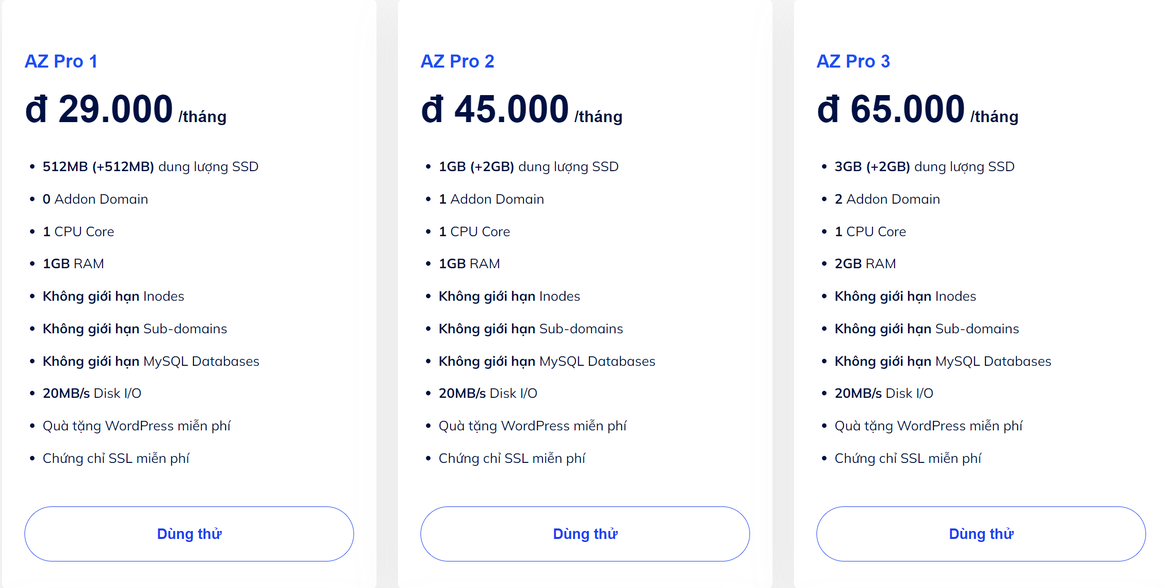The height and width of the screenshot is (588, 1165).
Task: Click the 2GB RAM feature in AZ Pro 3
Action: pos(865,264)
